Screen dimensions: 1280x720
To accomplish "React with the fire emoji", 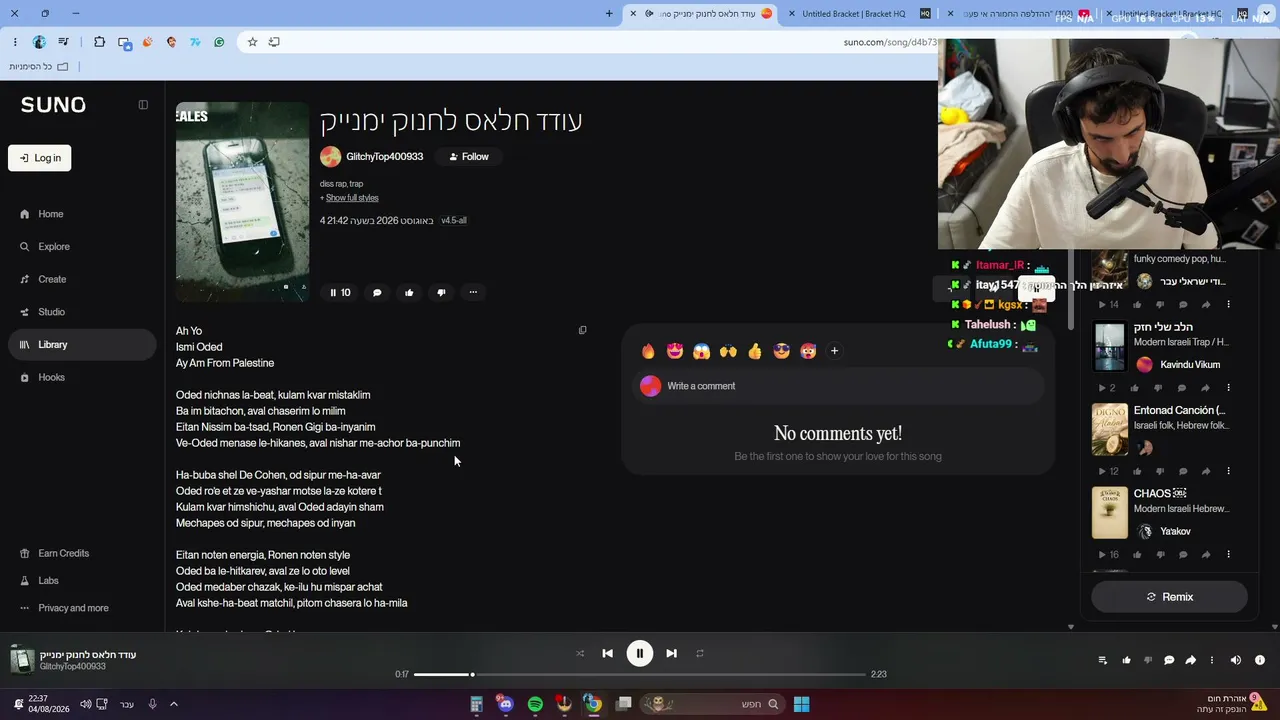I will point(648,351).
